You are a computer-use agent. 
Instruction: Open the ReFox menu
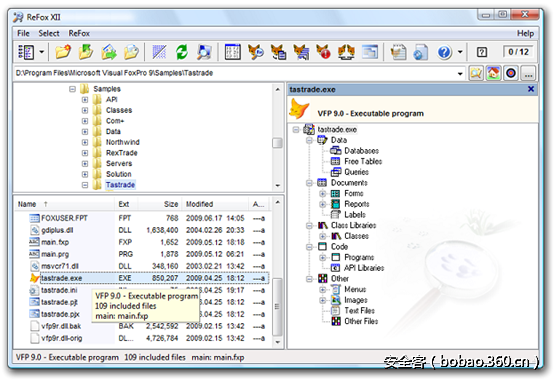(79, 33)
